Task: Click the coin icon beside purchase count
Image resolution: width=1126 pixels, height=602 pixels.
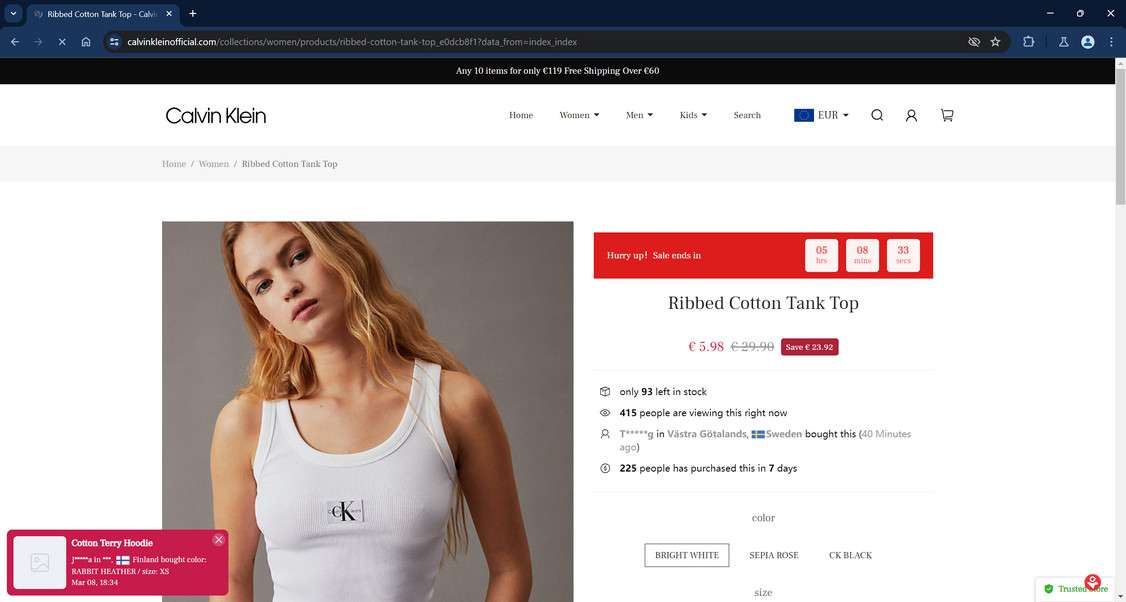Action: coord(605,468)
